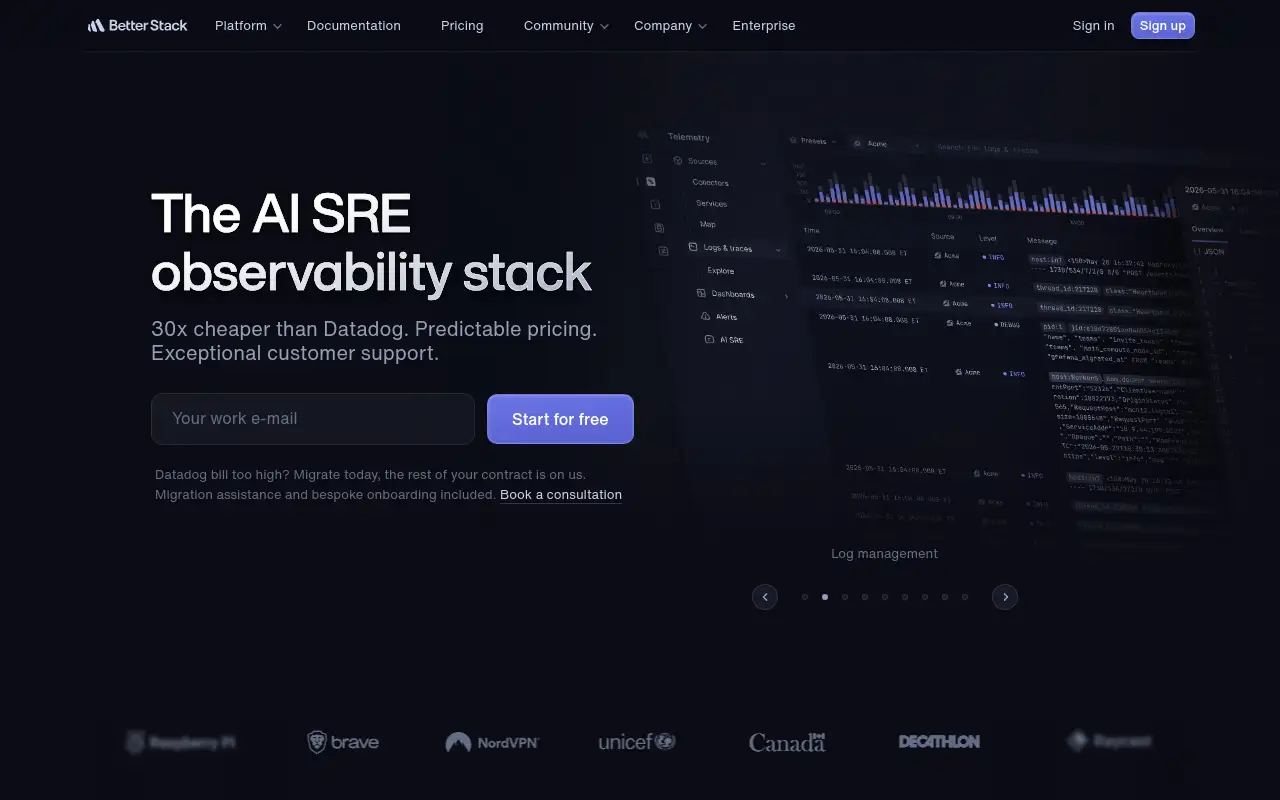Open the Enterprise page
The width and height of the screenshot is (1280, 800).
pyautogui.click(x=764, y=26)
